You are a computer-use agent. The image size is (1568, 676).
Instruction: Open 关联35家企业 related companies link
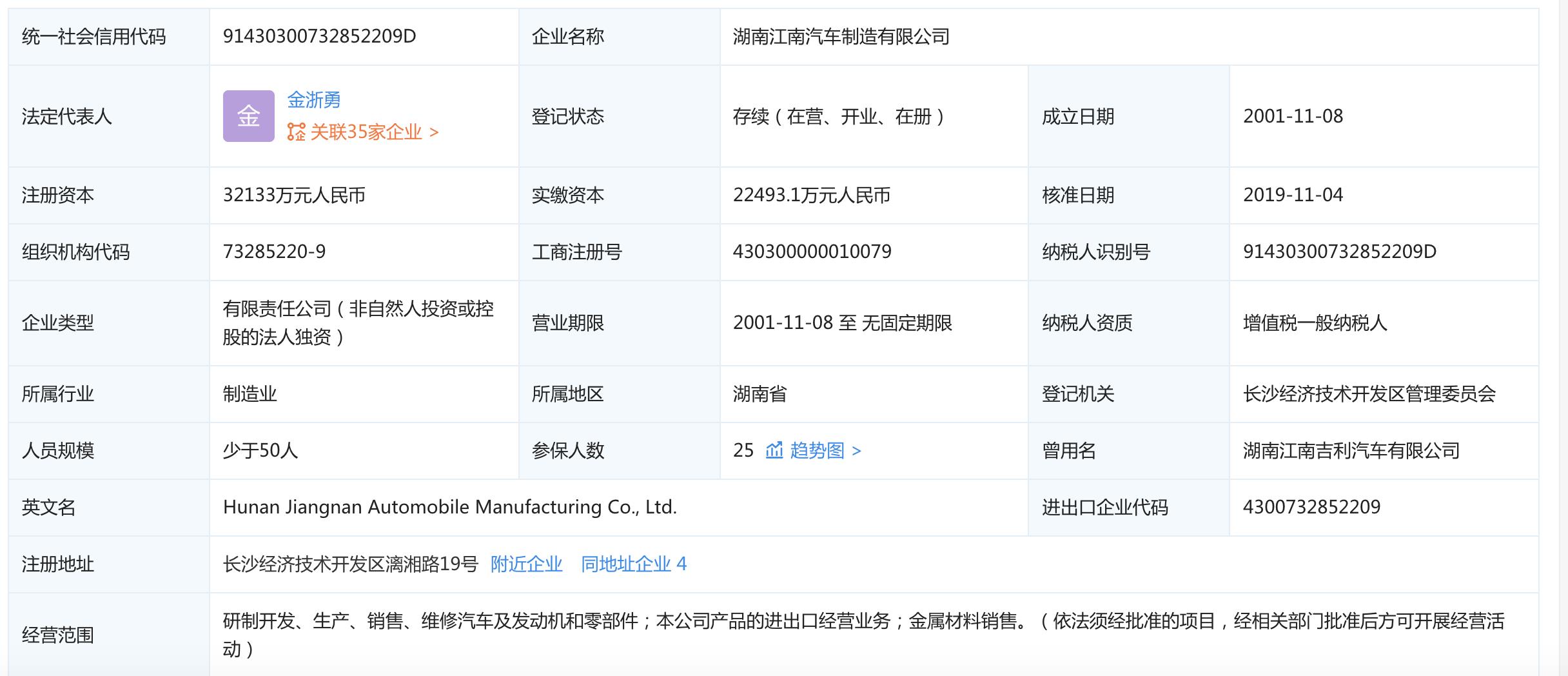click(374, 132)
